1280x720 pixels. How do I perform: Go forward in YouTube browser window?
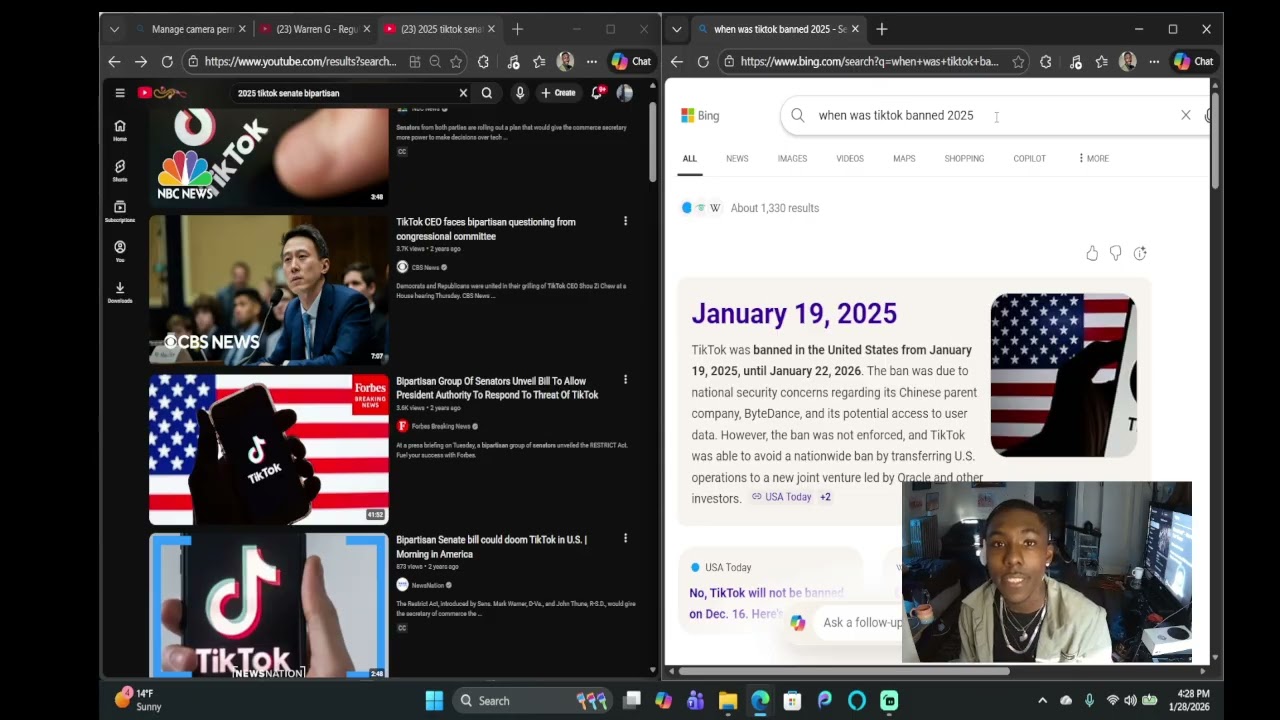(x=141, y=62)
